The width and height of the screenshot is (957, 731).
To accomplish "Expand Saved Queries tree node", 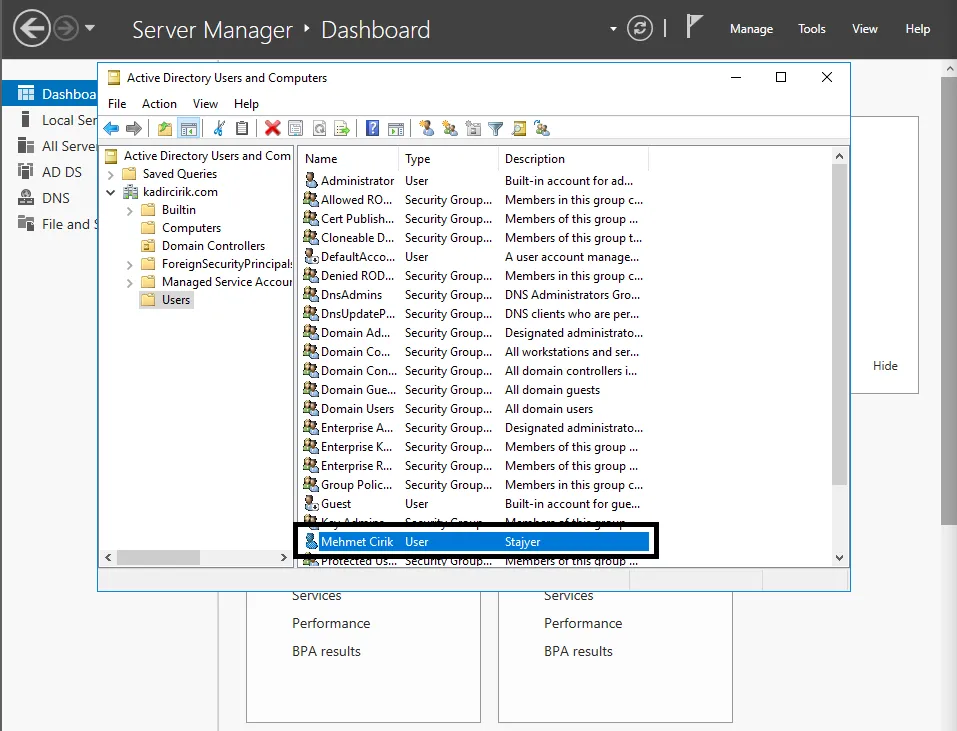I will click(x=110, y=175).
